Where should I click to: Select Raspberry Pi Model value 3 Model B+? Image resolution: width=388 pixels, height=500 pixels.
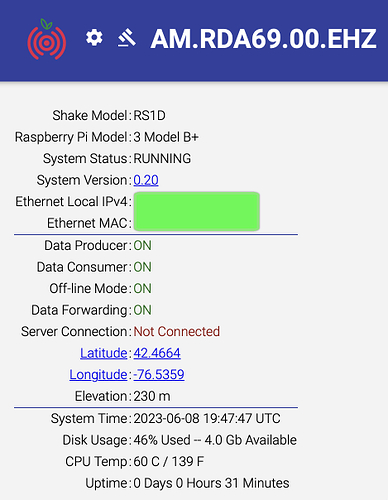[x=166, y=137]
